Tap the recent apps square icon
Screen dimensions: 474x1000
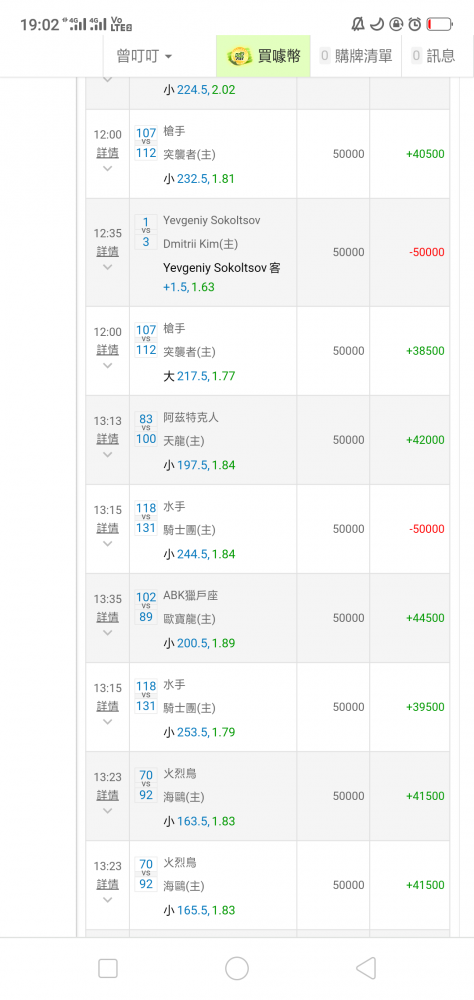108,968
